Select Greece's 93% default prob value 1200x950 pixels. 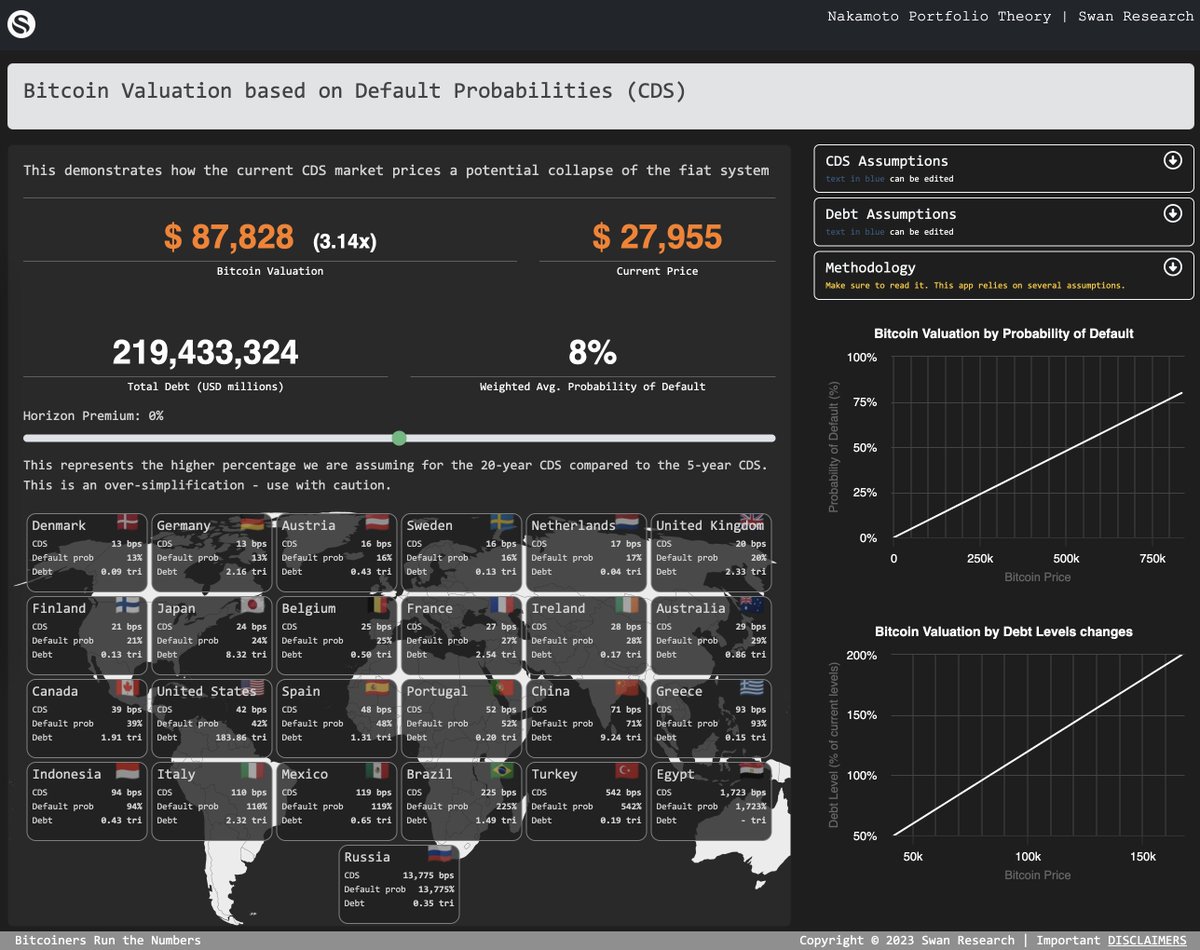pyautogui.click(x=757, y=723)
